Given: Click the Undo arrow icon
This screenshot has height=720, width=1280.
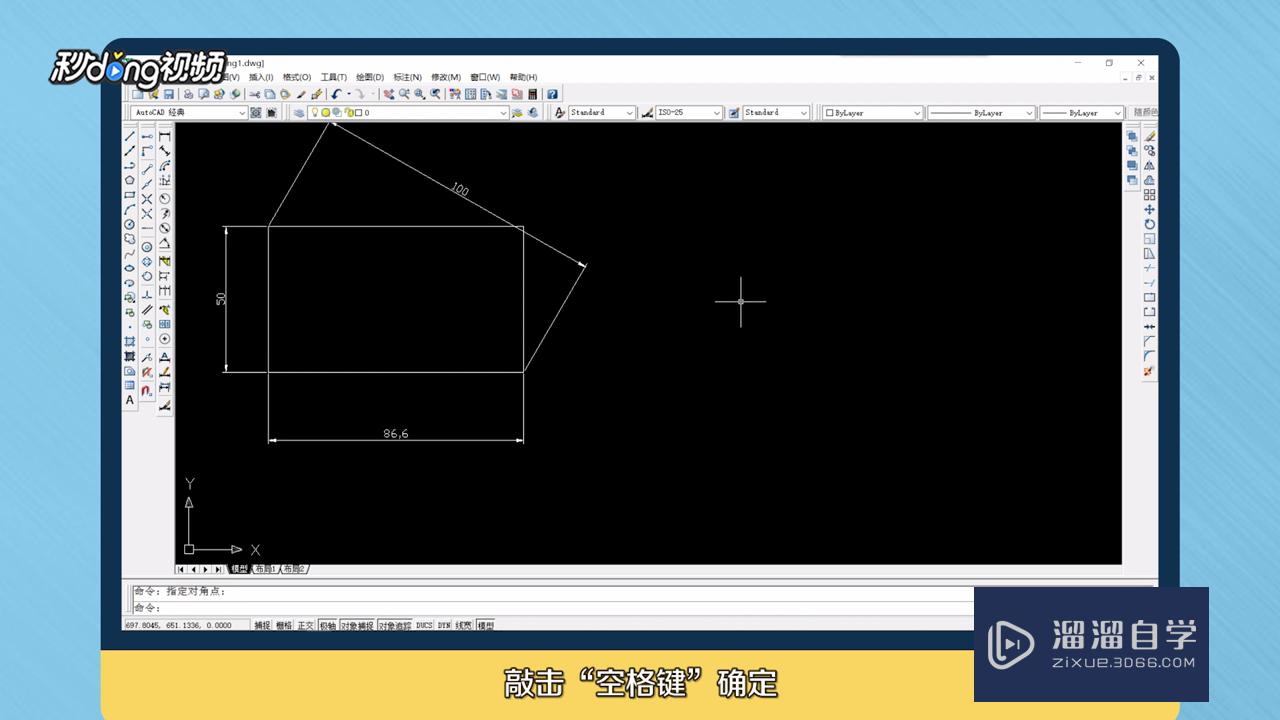Looking at the screenshot, I should click(336, 94).
